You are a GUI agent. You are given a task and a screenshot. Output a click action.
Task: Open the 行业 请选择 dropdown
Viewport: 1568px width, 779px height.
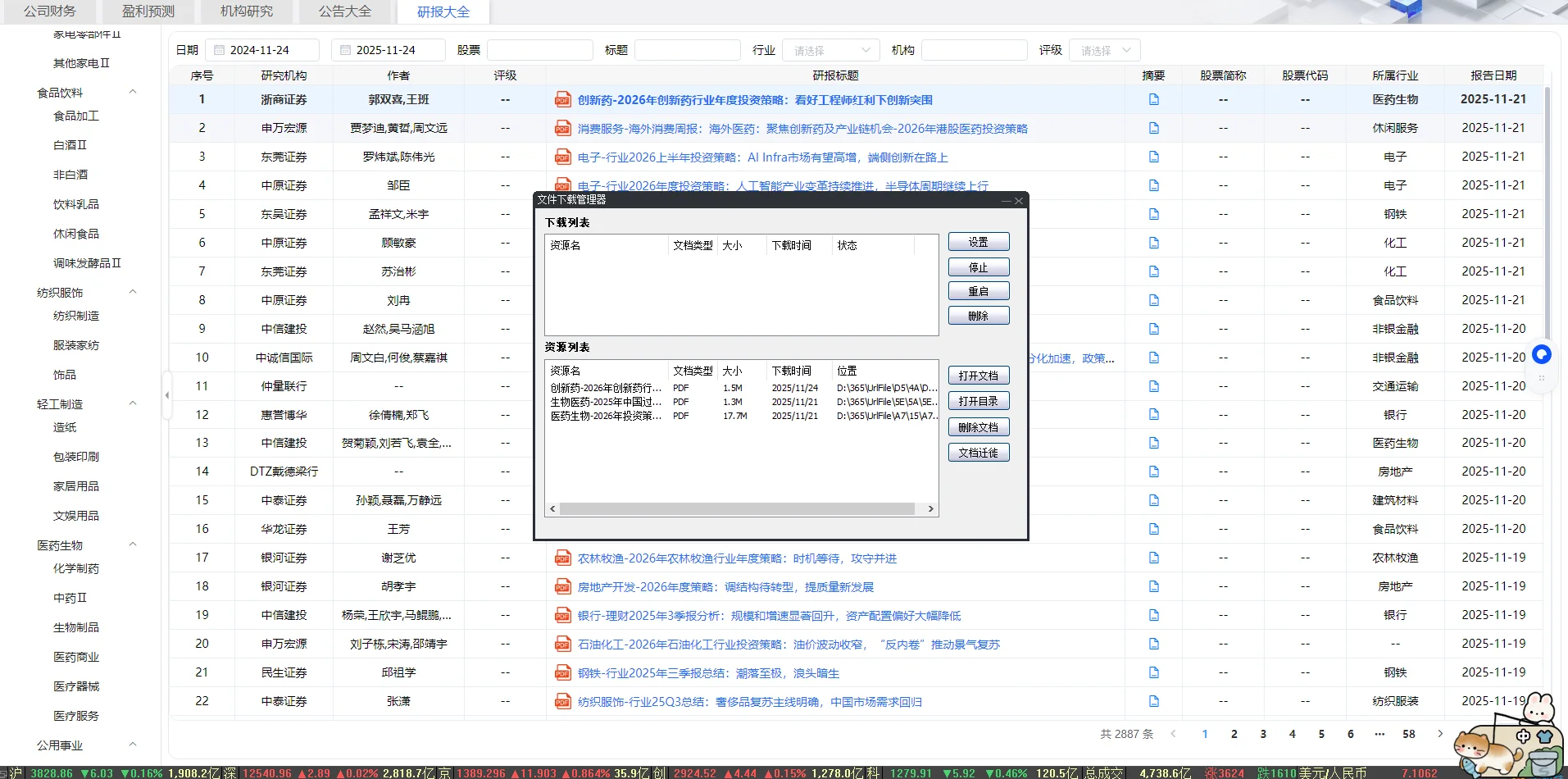click(830, 49)
